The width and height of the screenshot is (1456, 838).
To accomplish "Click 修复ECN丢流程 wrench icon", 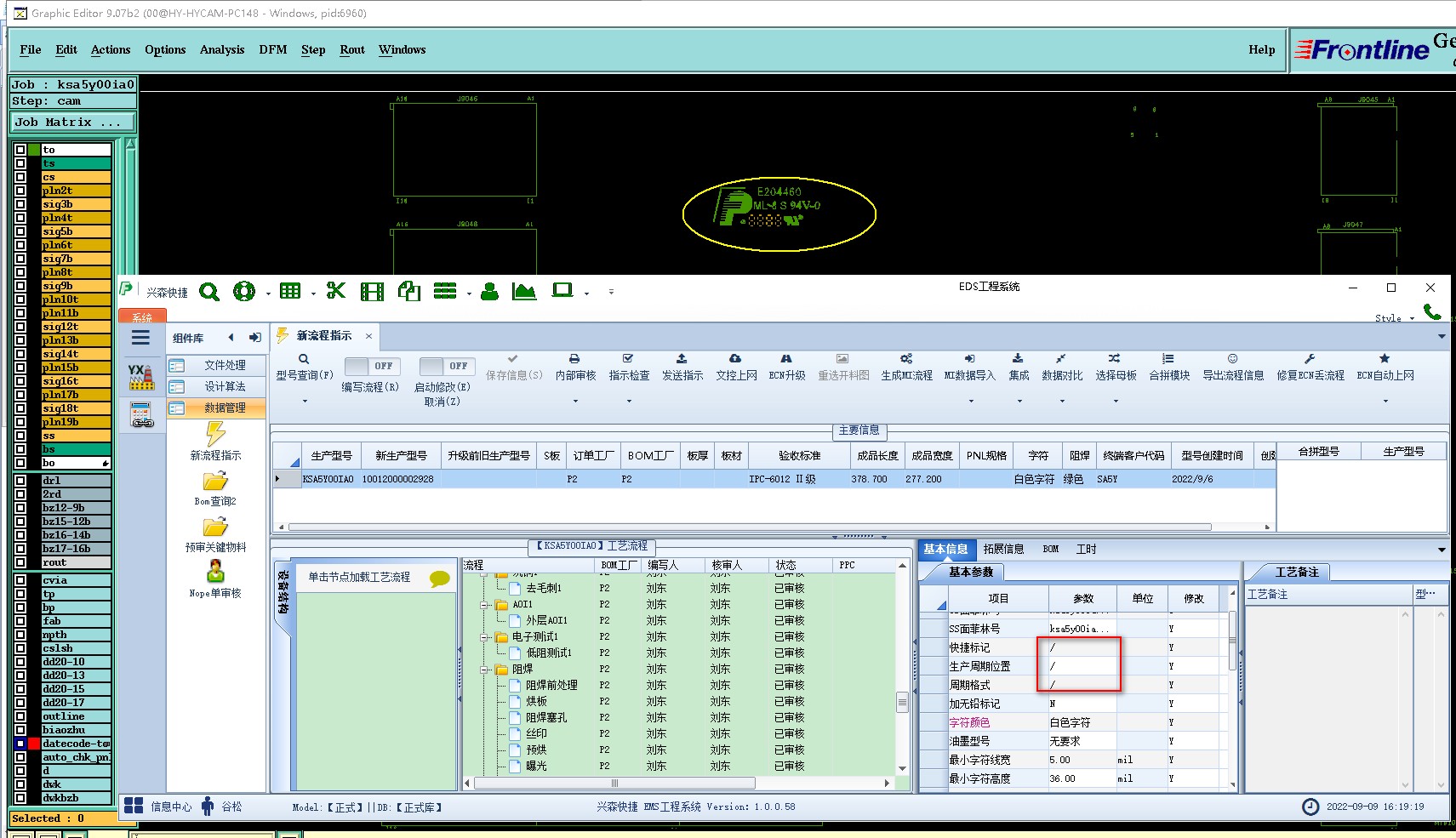I will click(x=1310, y=359).
